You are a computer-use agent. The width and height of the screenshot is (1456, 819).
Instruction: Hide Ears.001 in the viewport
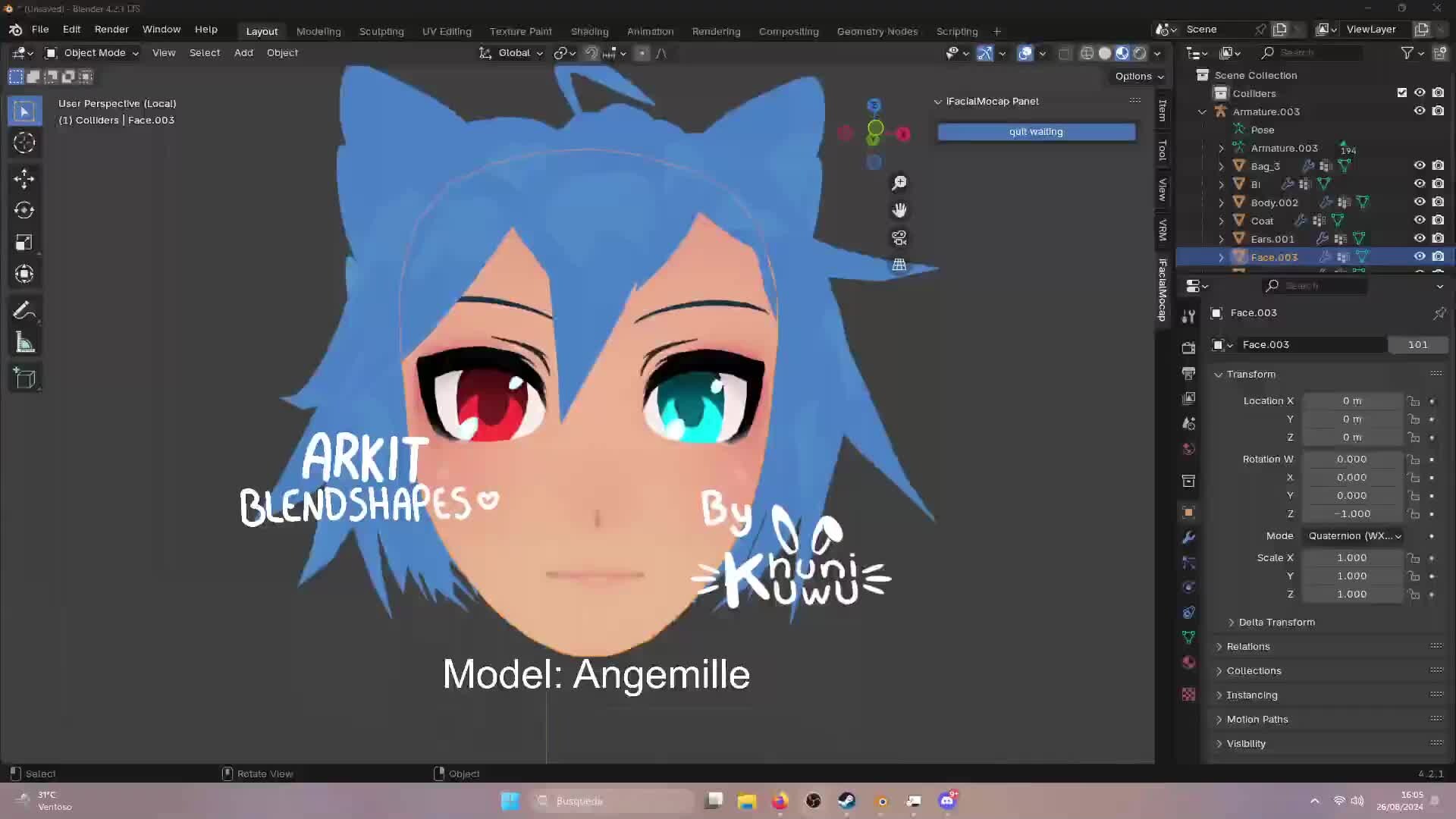(x=1420, y=238)
